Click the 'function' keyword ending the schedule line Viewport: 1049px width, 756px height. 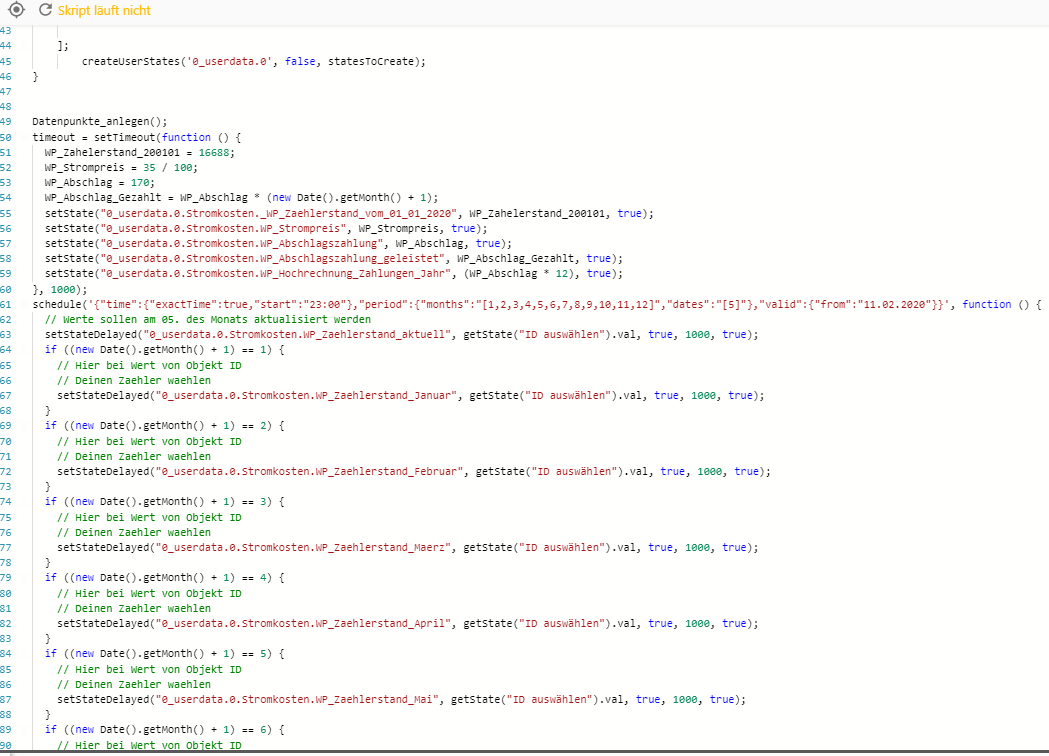[987, 304]
